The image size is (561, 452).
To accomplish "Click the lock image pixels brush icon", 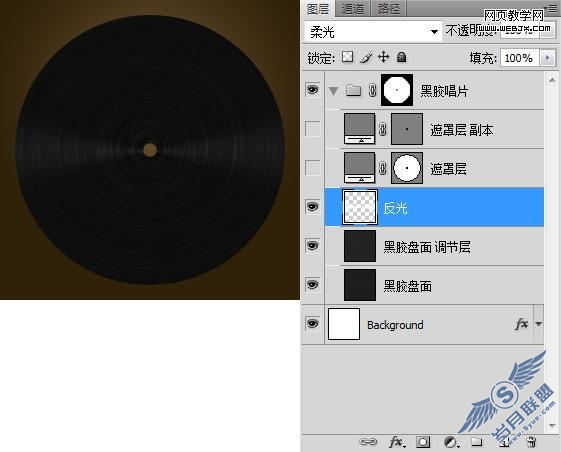I will [x=366, y=57].
